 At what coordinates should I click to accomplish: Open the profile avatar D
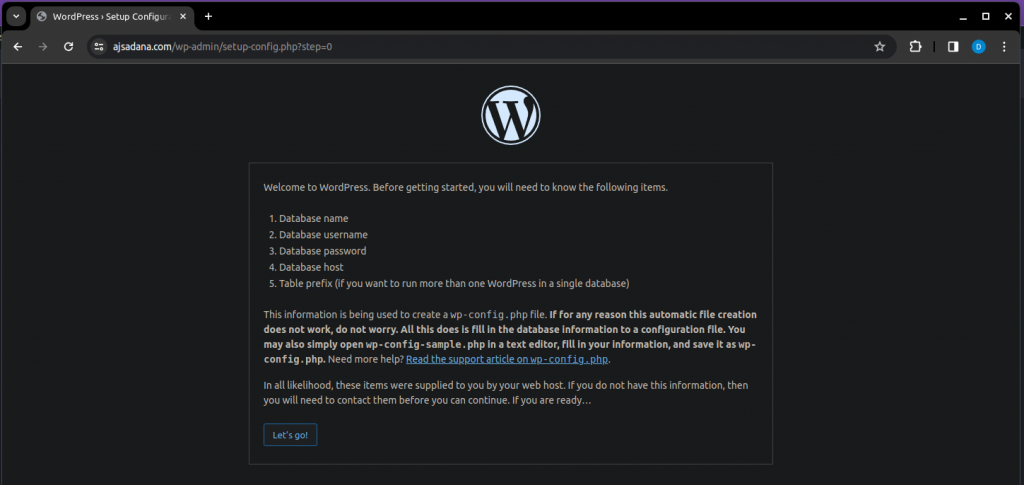point(978,47)
